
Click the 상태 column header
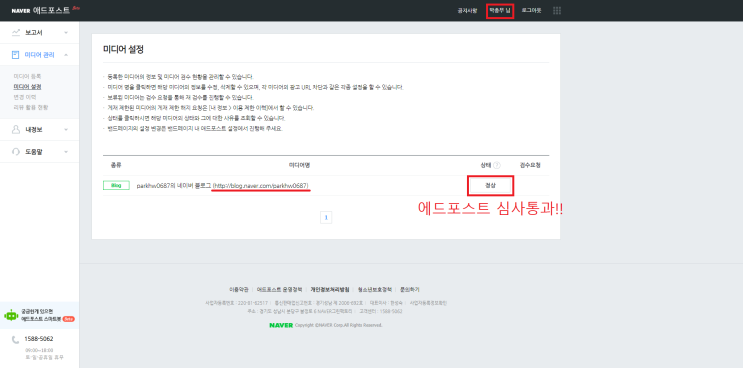click(486, 165)
